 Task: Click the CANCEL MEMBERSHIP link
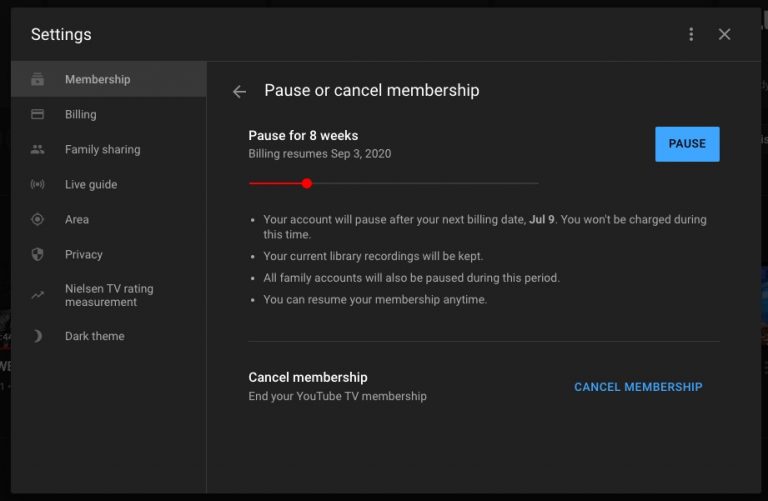[x=638, y=387]
